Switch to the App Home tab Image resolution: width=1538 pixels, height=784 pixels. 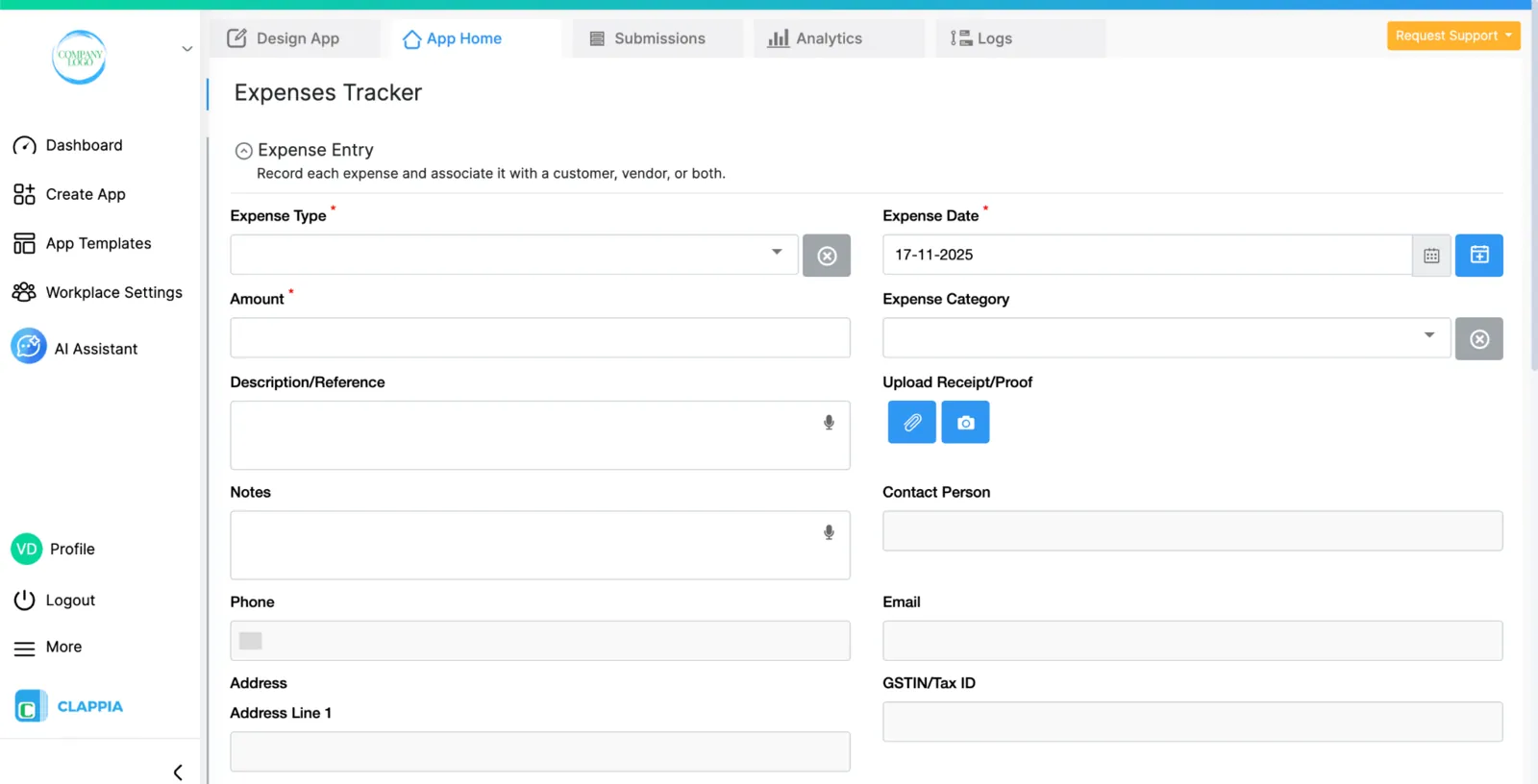pos(477,38)
